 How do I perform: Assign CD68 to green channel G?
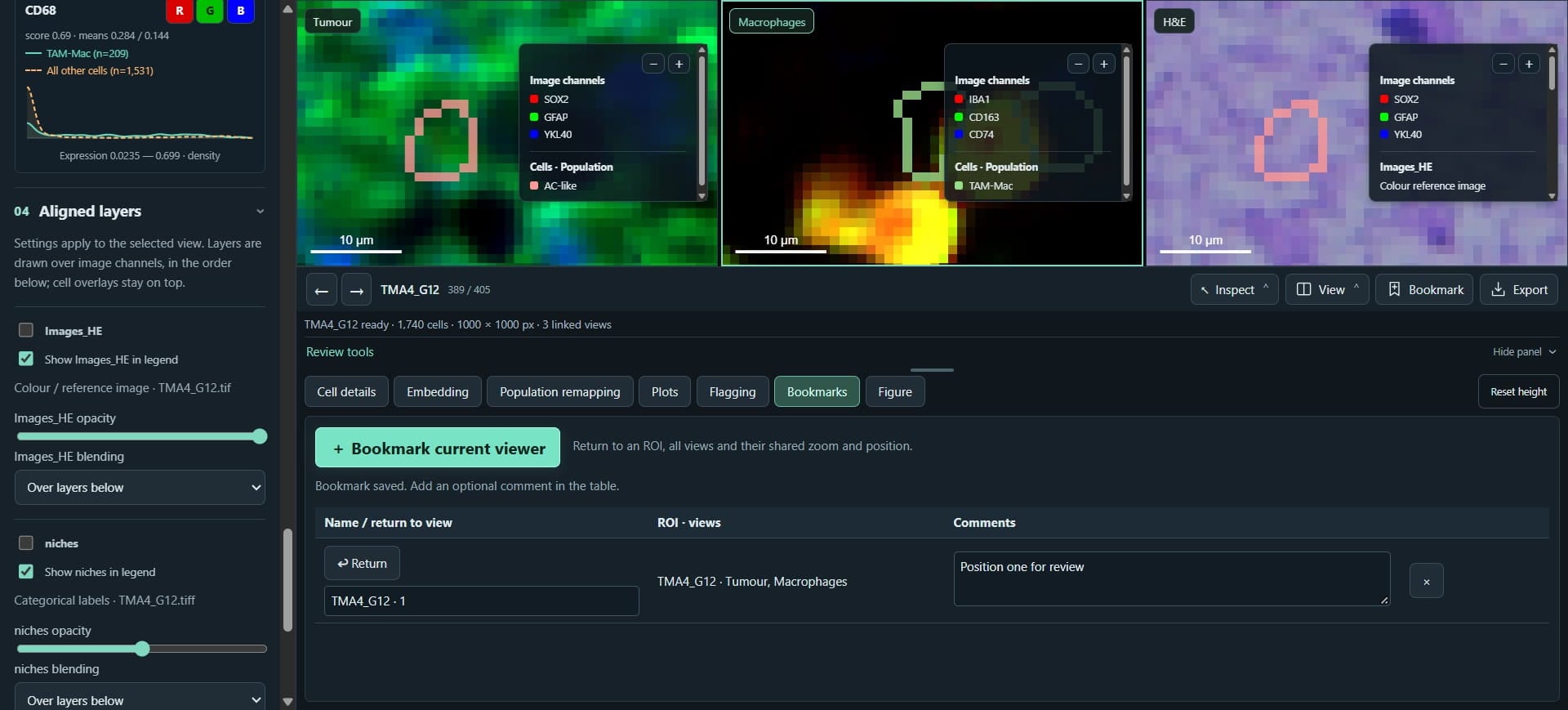[x=210, y=11]
